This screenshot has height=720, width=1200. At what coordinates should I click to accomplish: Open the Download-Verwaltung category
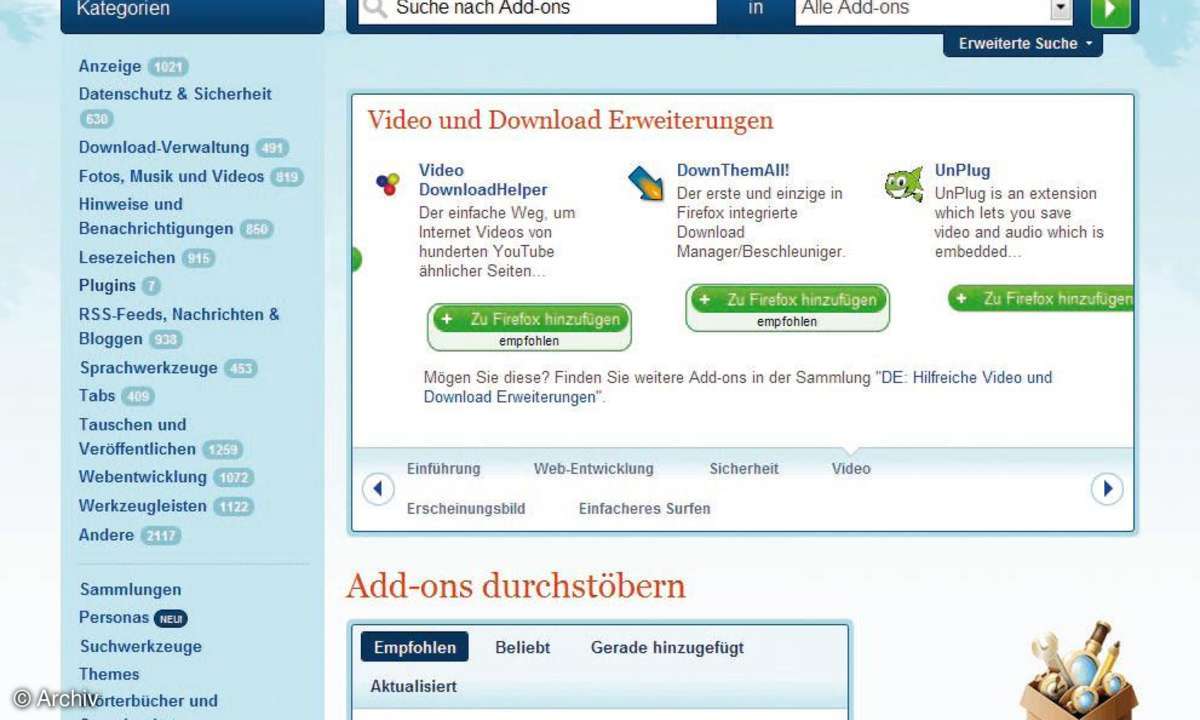(164, 148)
